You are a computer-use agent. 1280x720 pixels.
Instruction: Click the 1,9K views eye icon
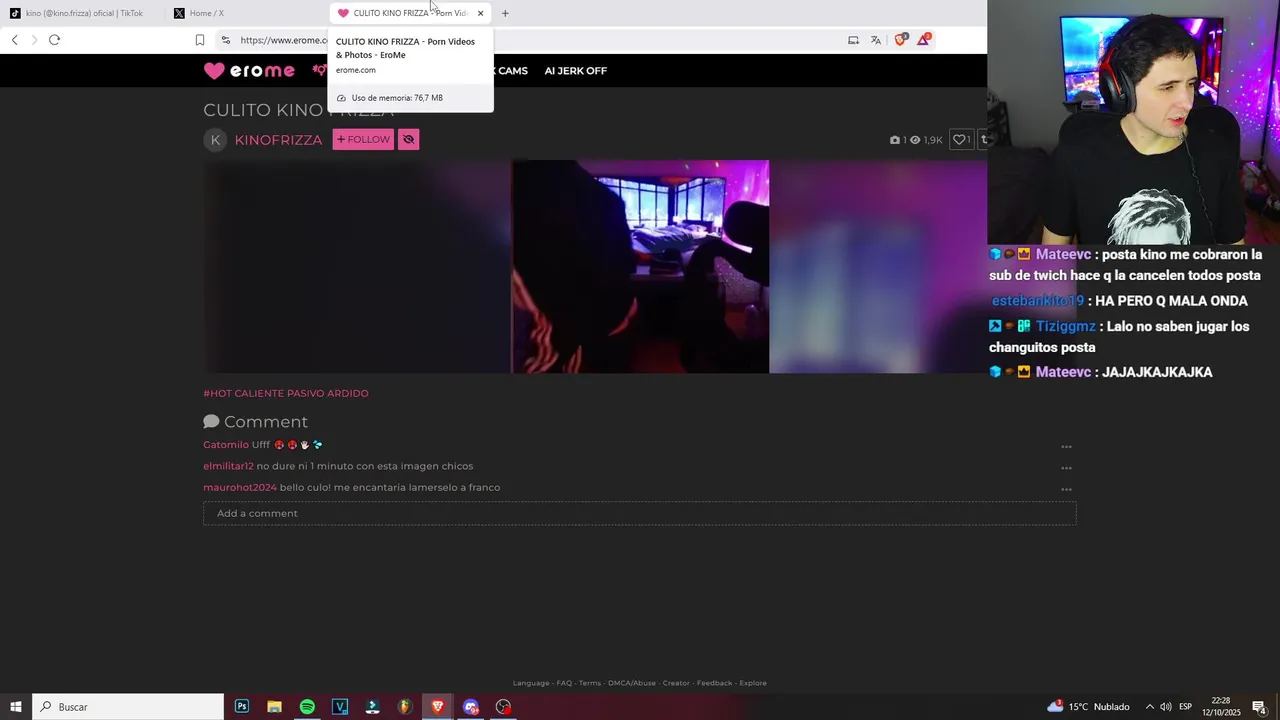pyautogui.click(x=915, y=140)
